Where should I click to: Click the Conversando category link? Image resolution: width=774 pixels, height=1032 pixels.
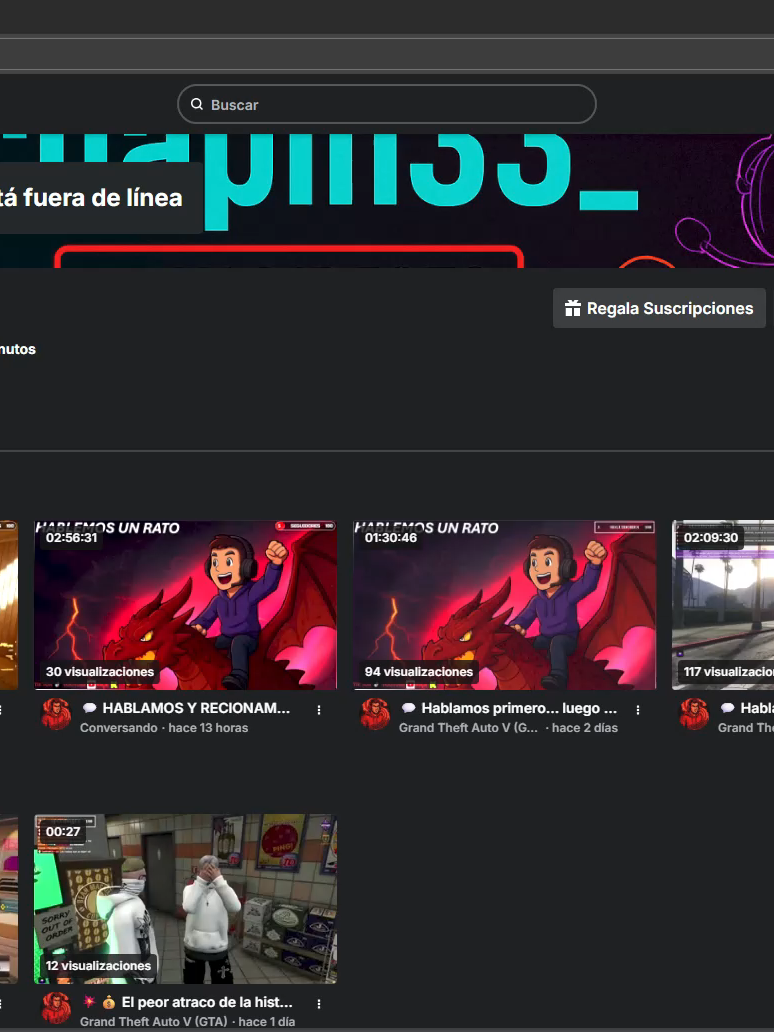[118, 728]
